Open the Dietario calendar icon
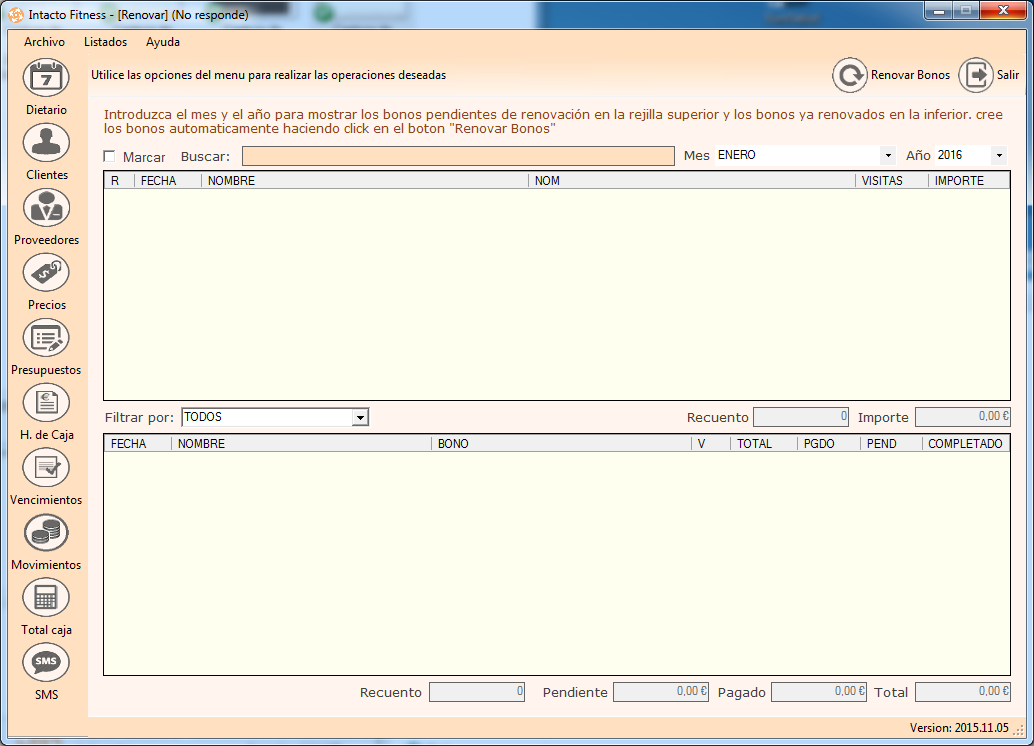The width and height of the screenshot is (1034, 746). (x=46, y=78)
